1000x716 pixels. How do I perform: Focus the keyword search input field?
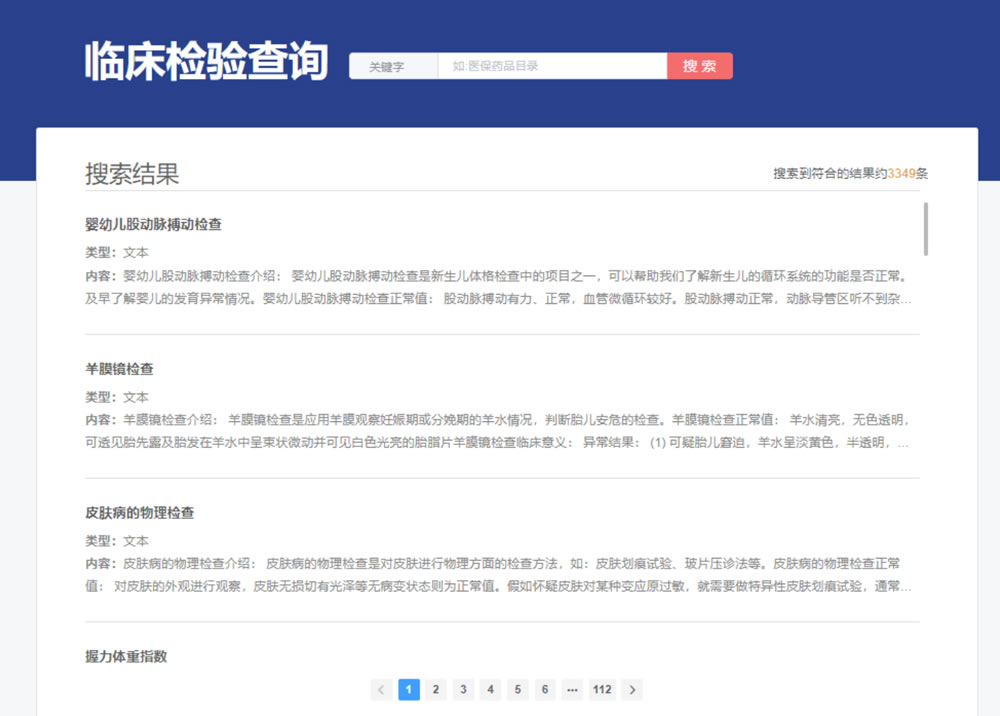coord(552,66)
